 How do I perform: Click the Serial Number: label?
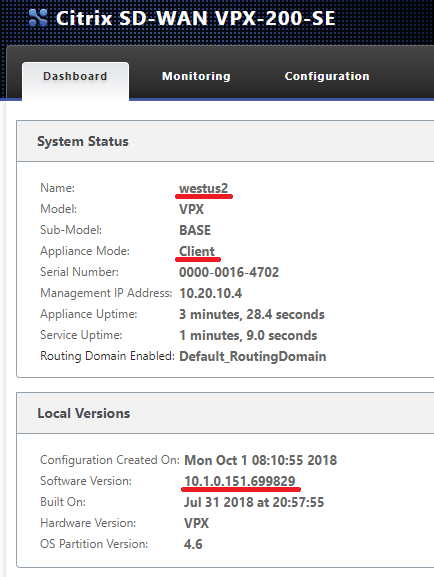[80, 272]
